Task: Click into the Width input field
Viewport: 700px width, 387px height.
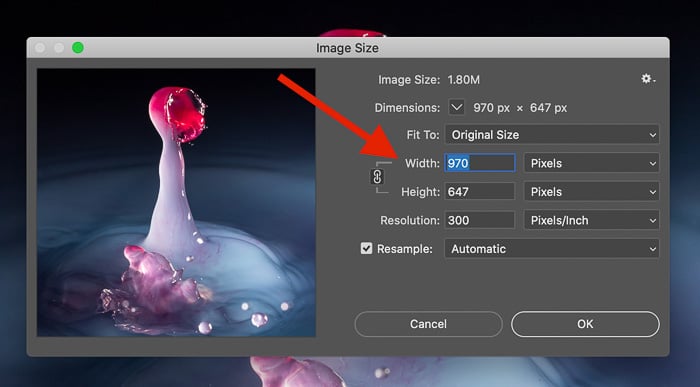Action: click(x=479, y=163)
